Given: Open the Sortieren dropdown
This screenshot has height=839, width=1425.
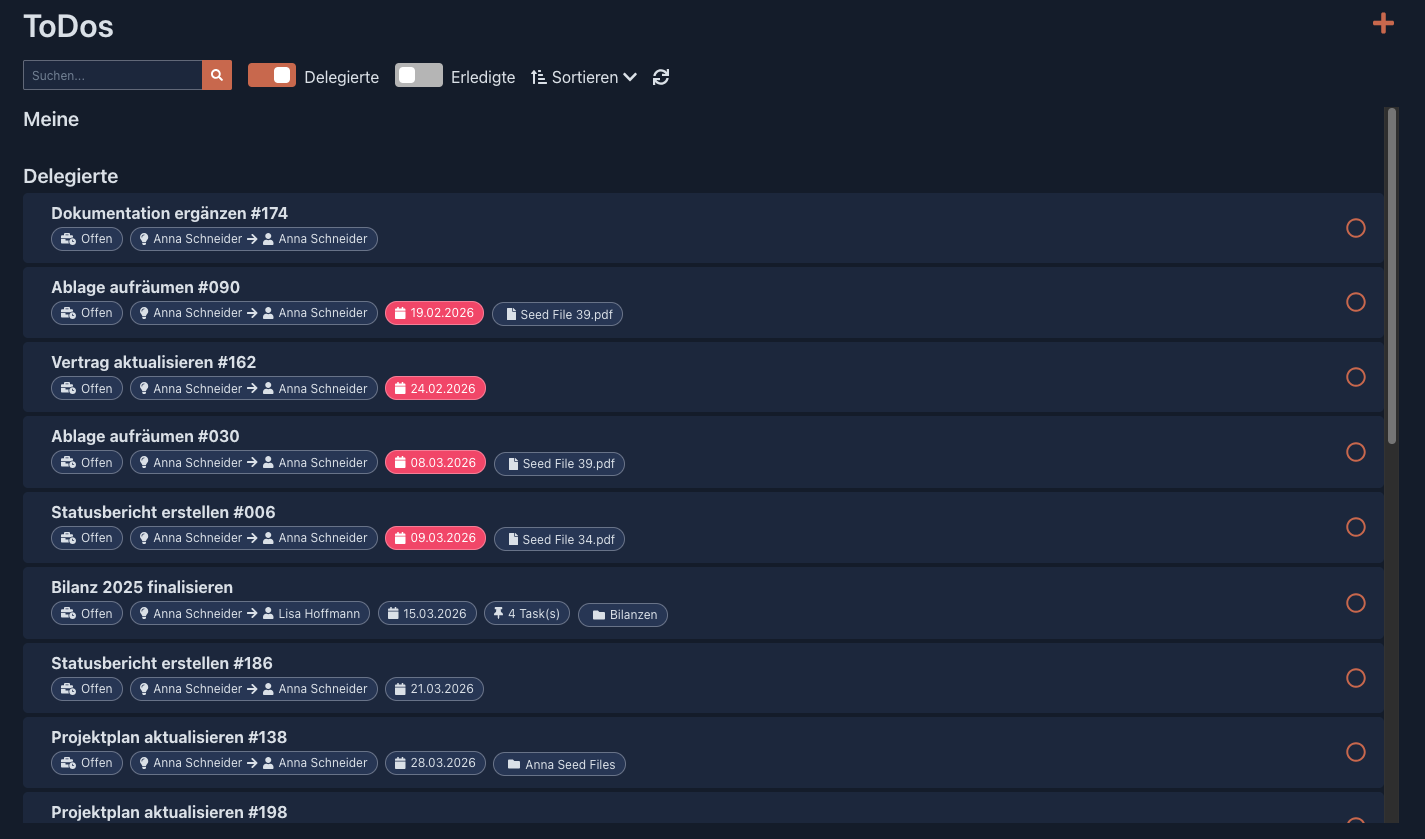Looking at the screenshot, I should [584, 77].
